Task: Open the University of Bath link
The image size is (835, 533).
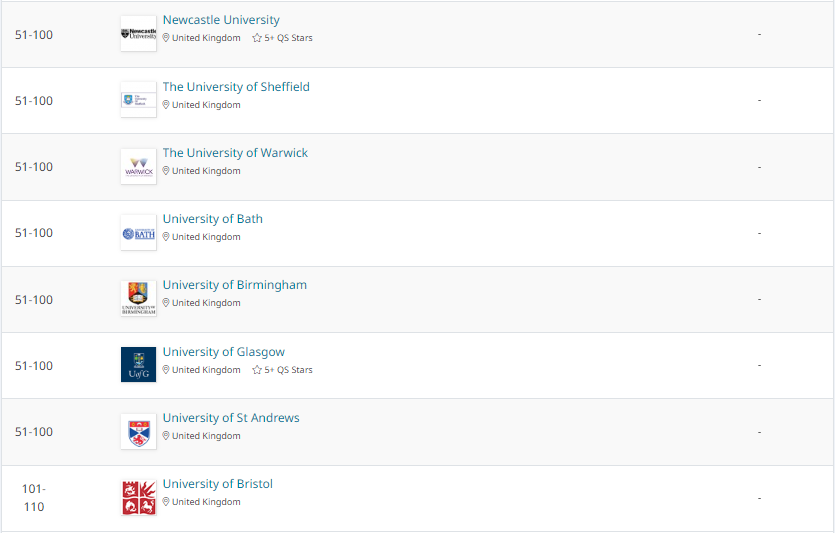Action: point(212,219)
